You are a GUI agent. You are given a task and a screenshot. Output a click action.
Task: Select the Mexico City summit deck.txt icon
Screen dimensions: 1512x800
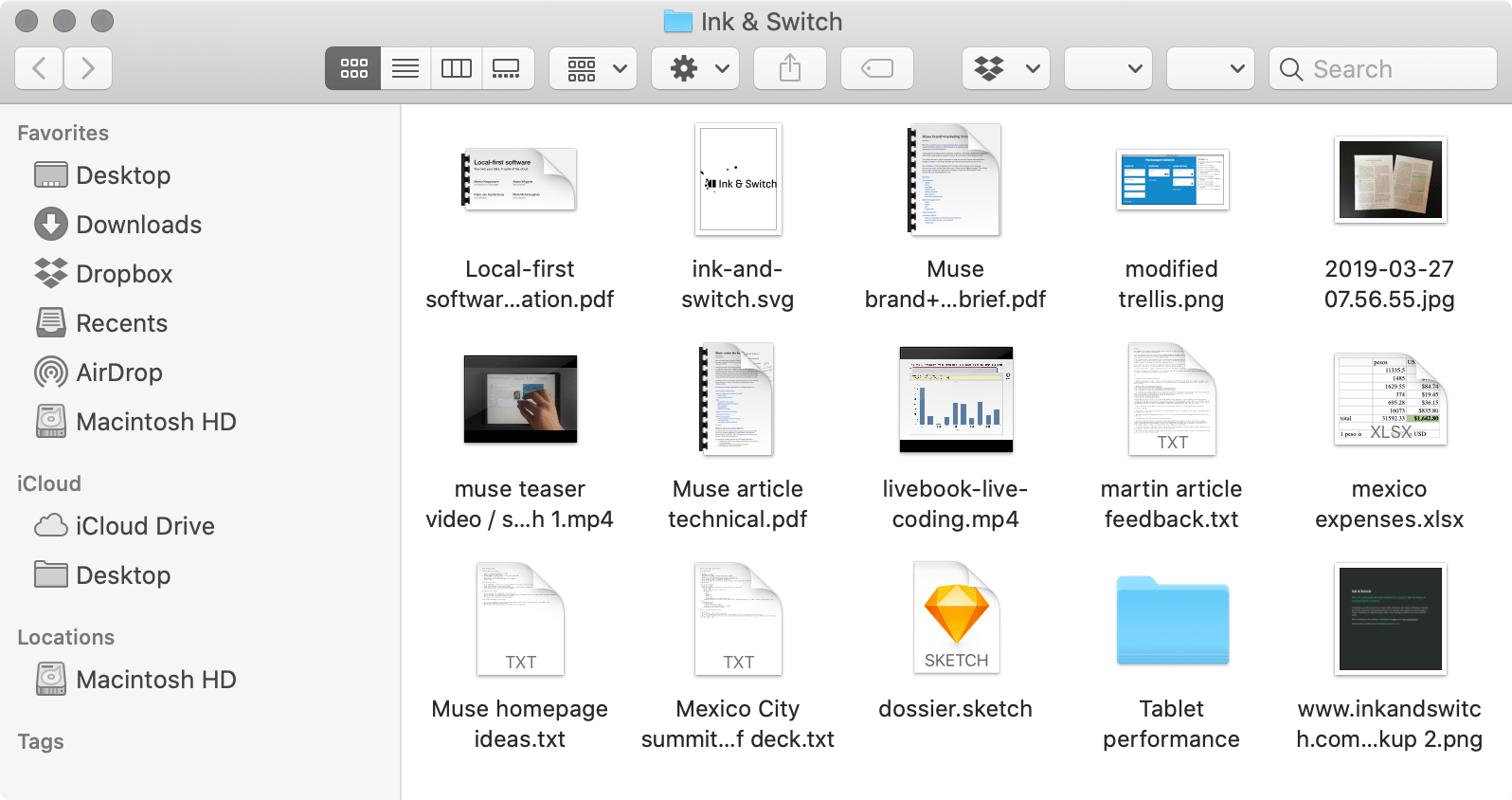[x=738, y=619]
